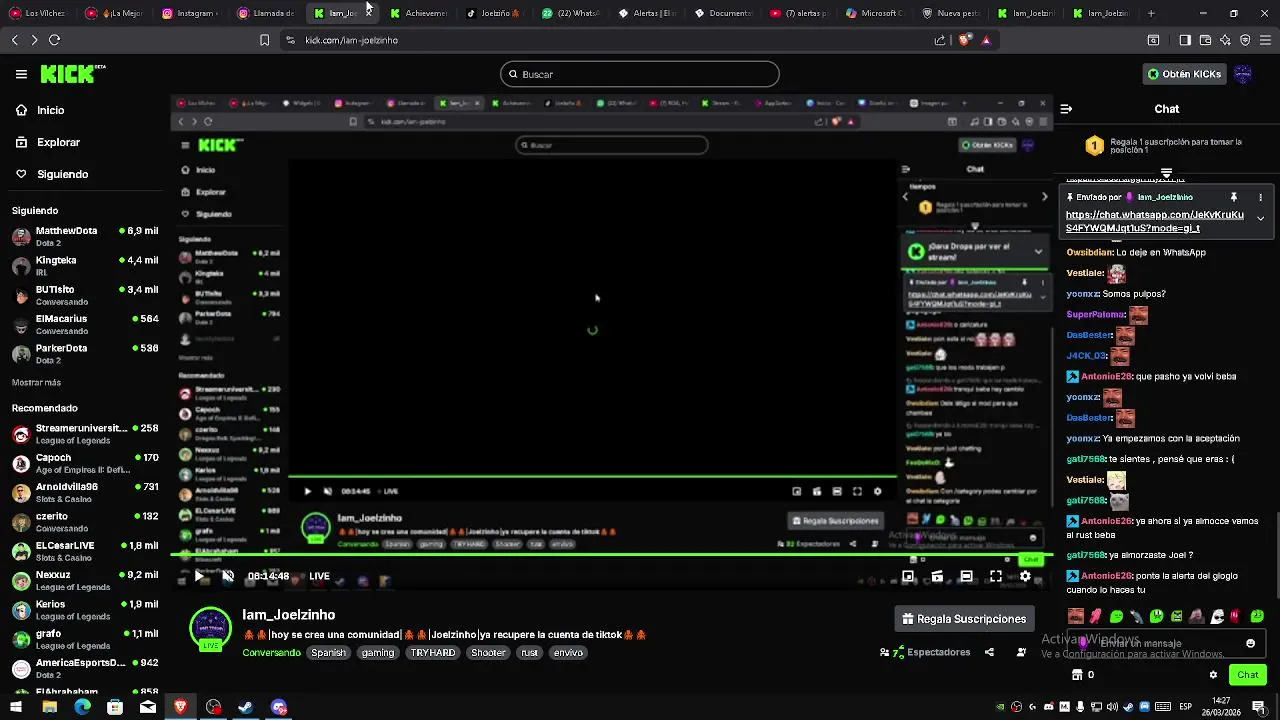Open Kingteka channel in sidebar
The image size is (1280, 720).
(85, 265)
